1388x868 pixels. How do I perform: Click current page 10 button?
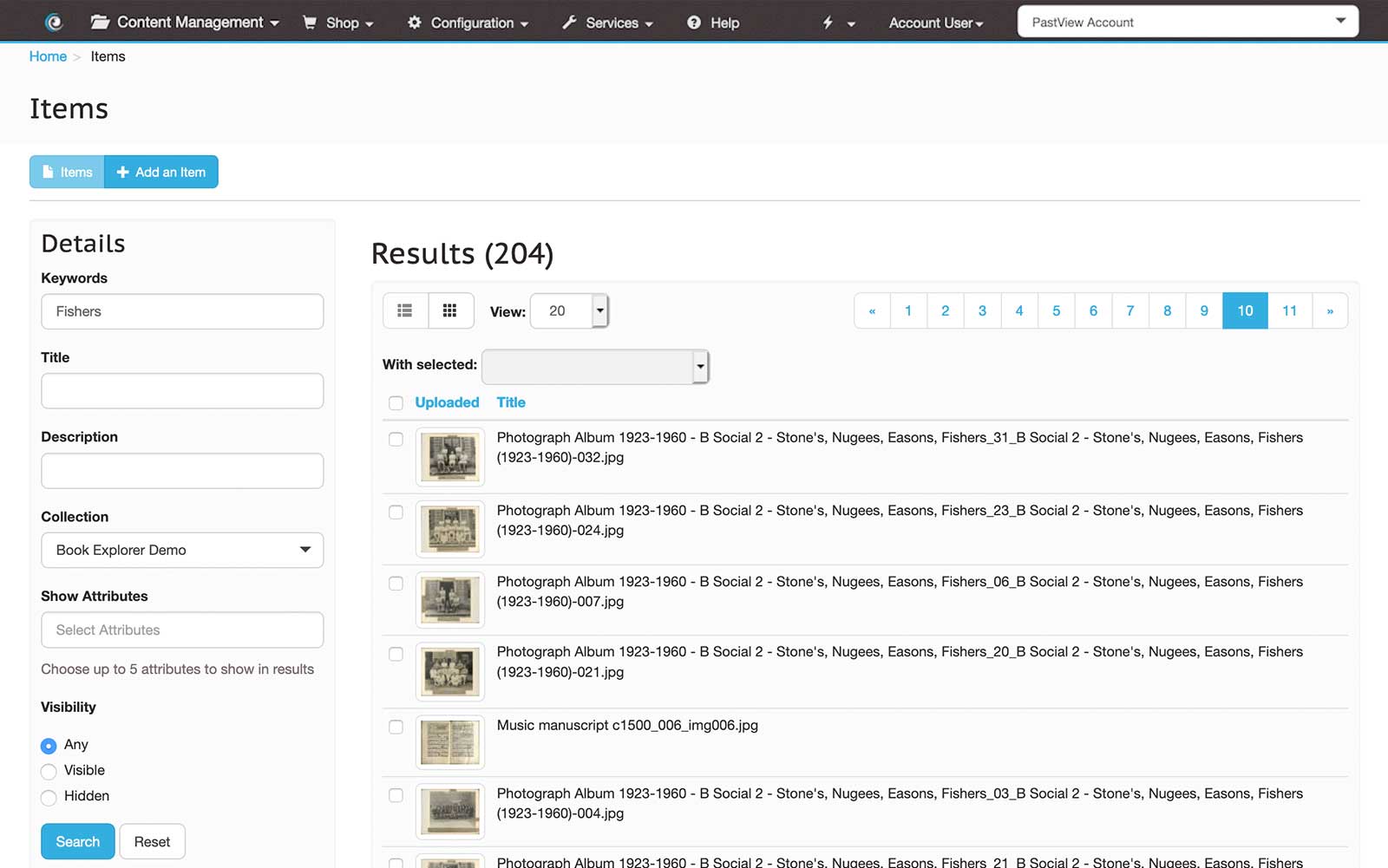point(1245,310)
